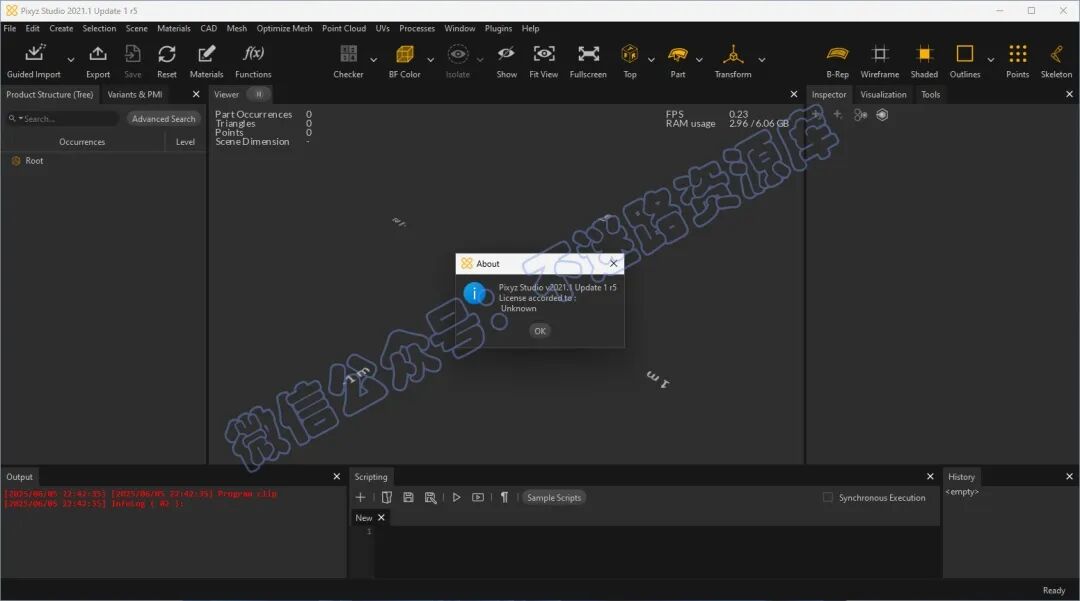Click the run-in-window script icon
The image size is (1080, 601).
click(478, 497)
